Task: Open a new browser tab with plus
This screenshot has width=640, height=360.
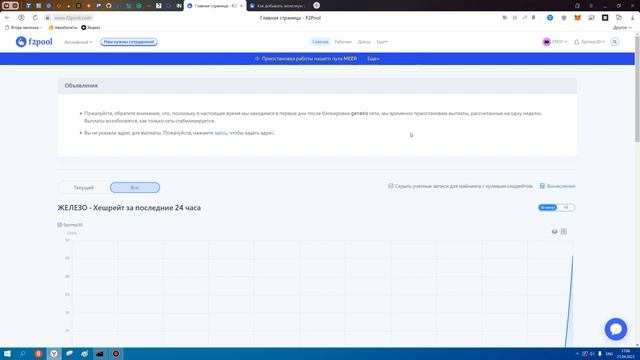Action: point(317,5)
